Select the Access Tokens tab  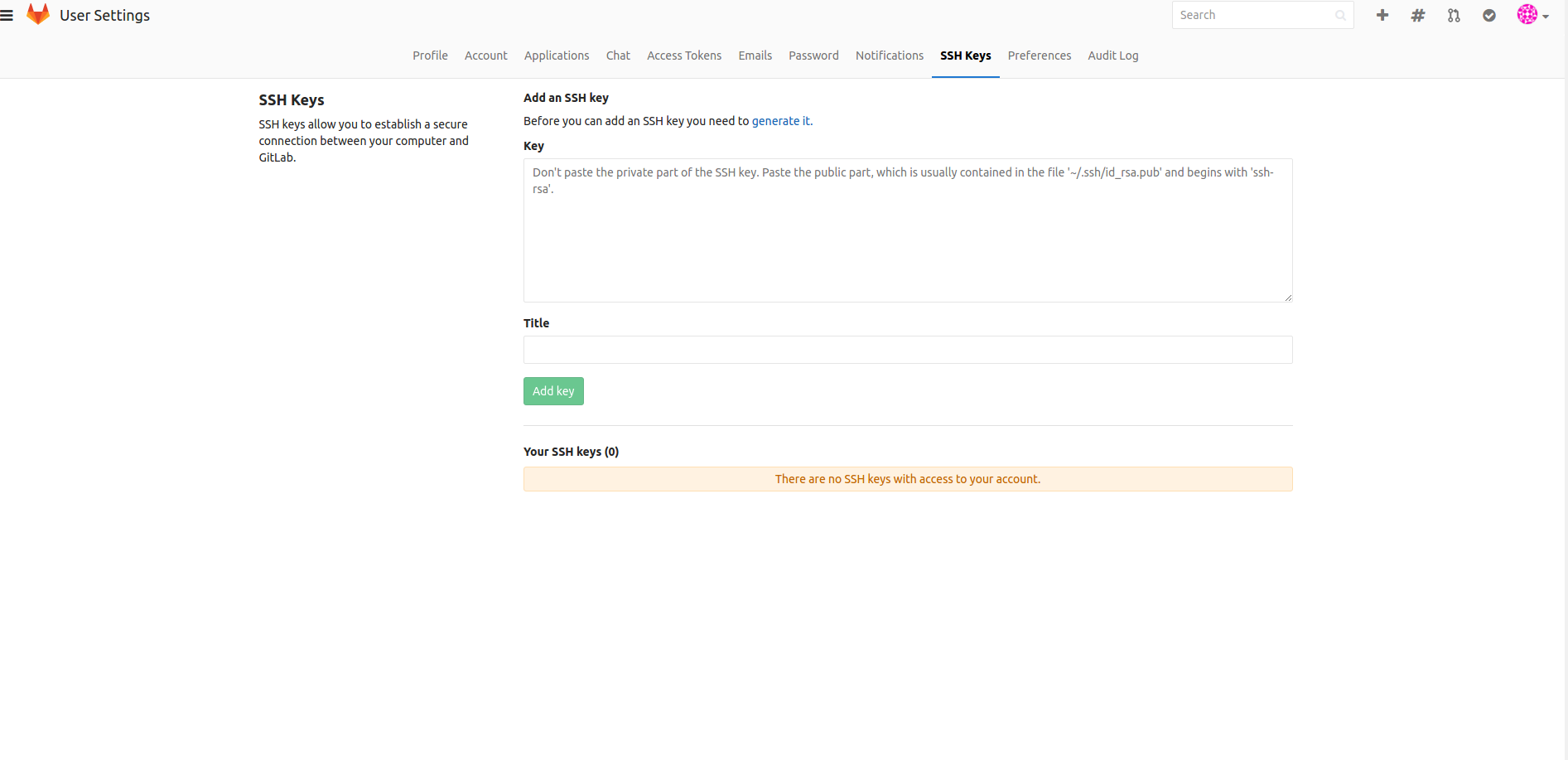click(x=683, y=56)
